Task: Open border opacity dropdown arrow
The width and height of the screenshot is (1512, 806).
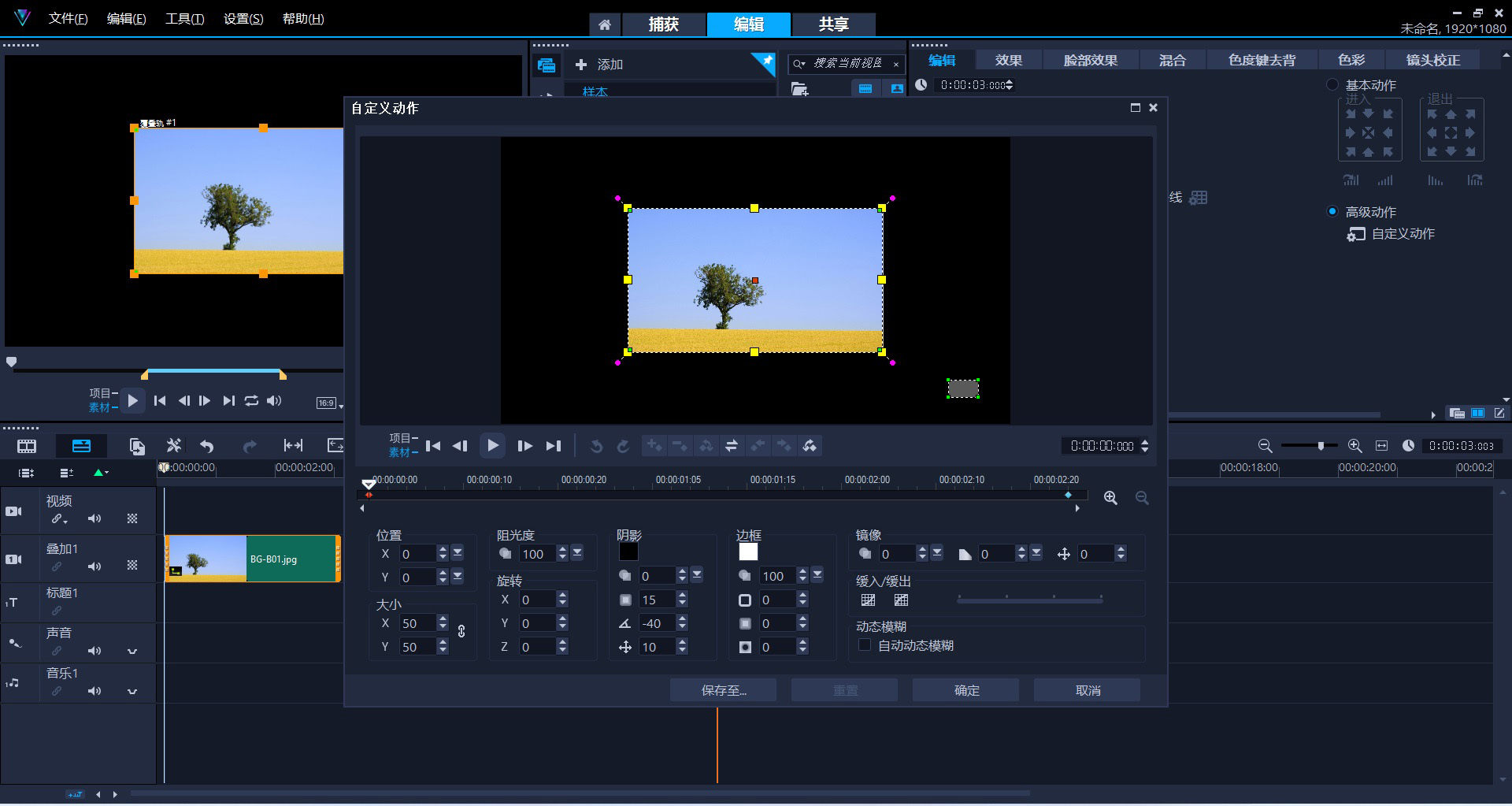Action: click(x=817, y=575)
